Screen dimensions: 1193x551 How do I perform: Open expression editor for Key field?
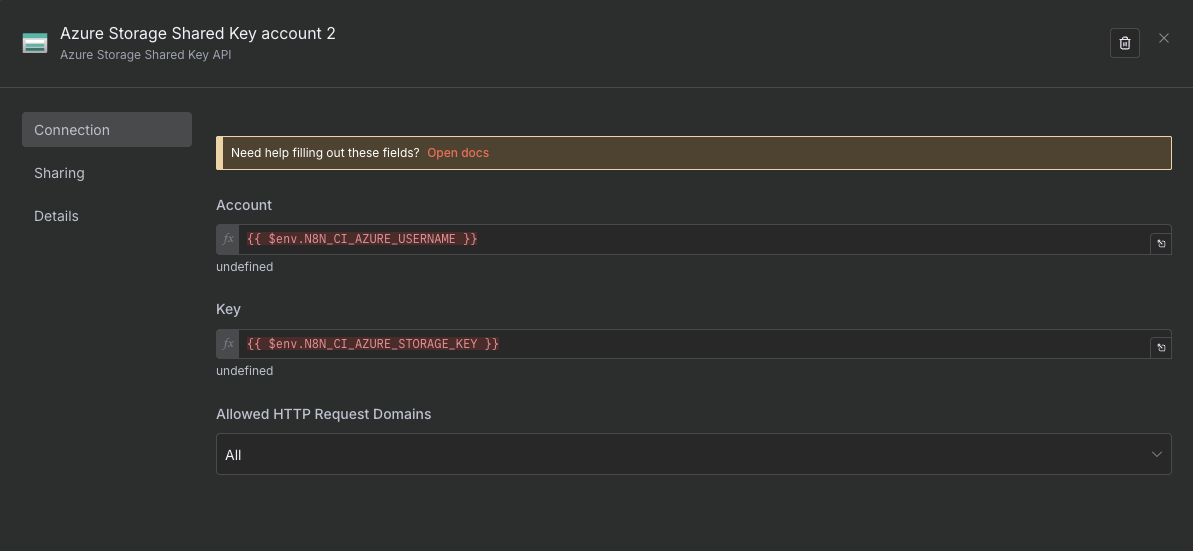coord(1160,347)
